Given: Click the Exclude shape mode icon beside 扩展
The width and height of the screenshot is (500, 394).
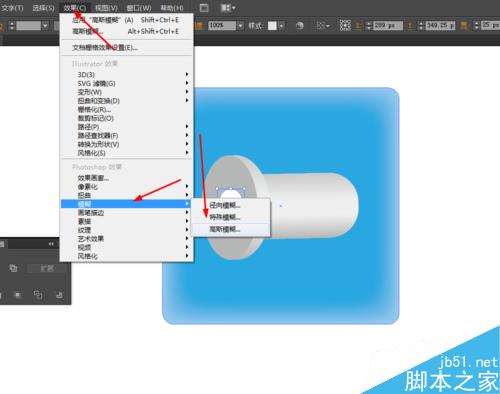Looking at the screenshot, I should coord(13,268).
